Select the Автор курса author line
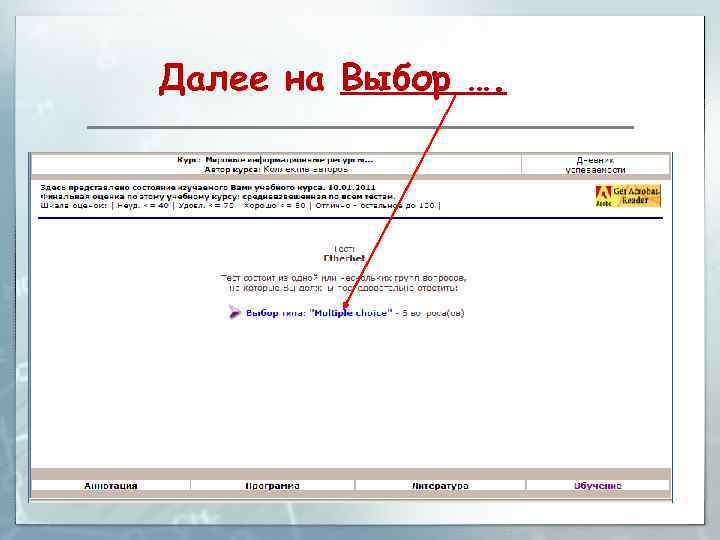The image size is (720, 540). [276, 169]
